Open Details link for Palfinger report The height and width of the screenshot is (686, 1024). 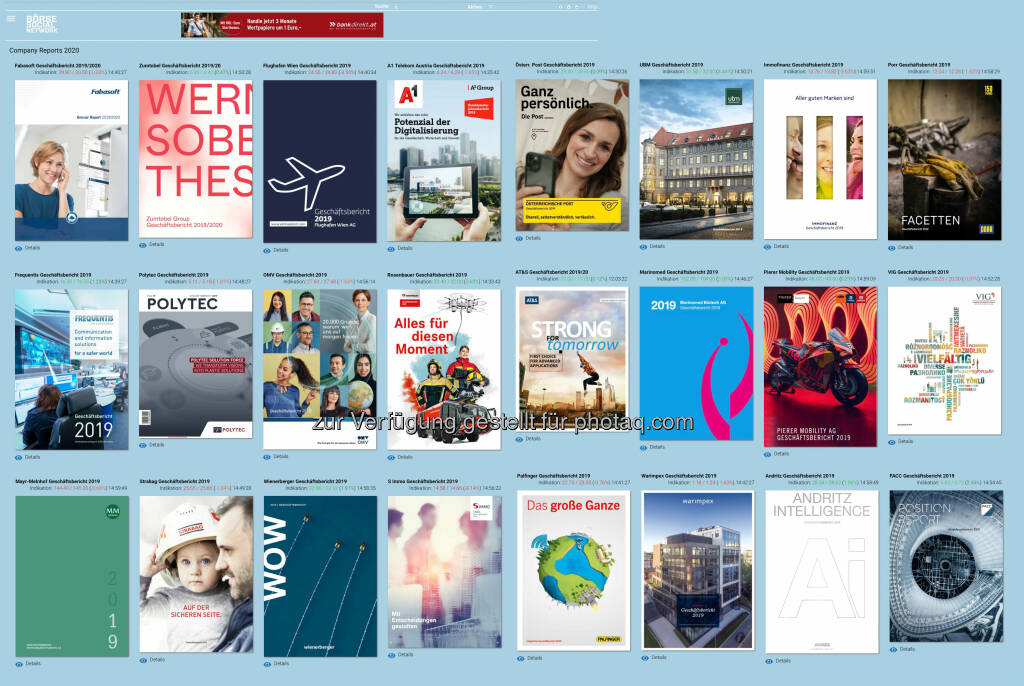535,658
